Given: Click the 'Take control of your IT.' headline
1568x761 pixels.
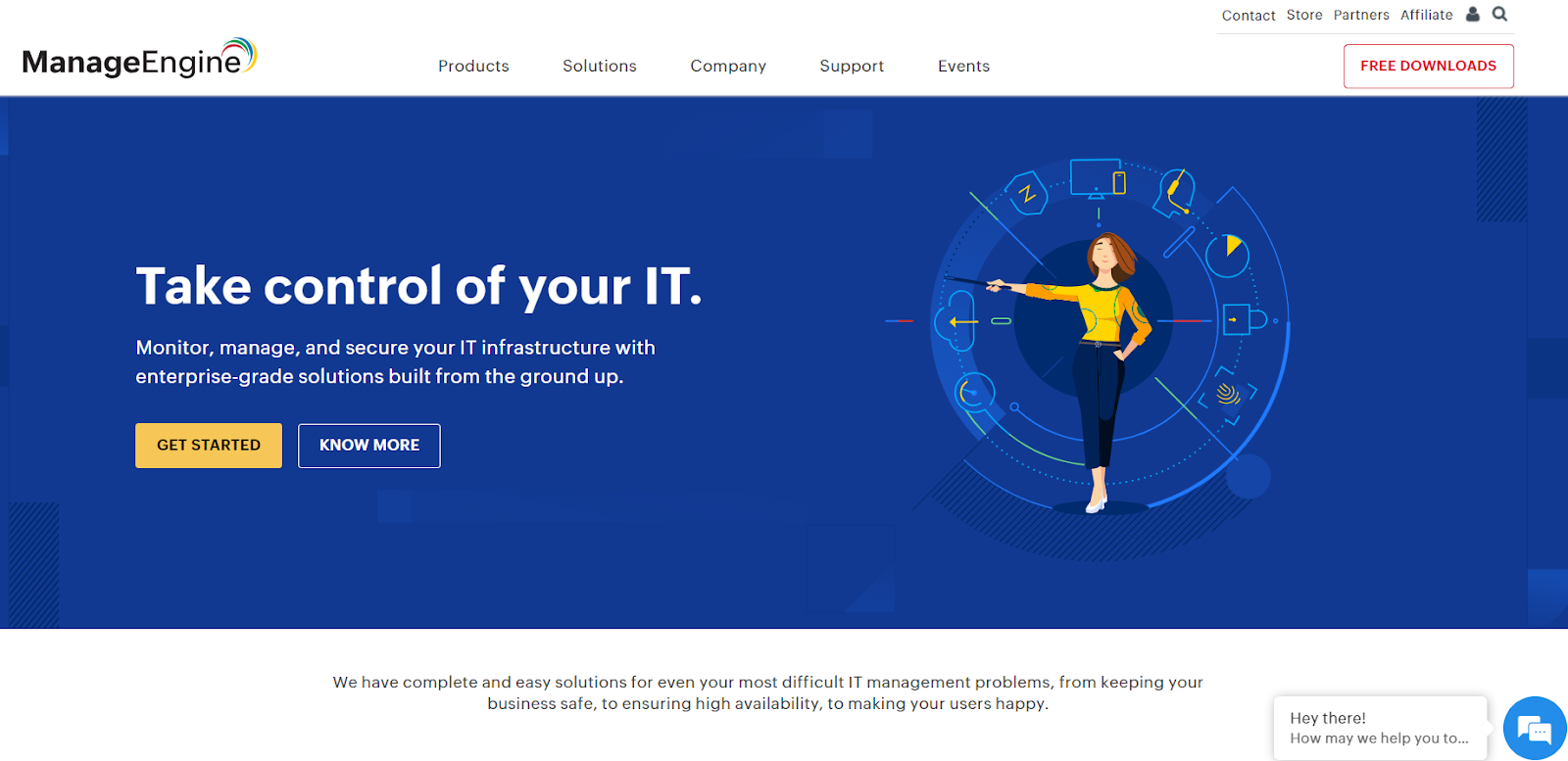Looking at the screenshot, I should [x=419, y=286].
